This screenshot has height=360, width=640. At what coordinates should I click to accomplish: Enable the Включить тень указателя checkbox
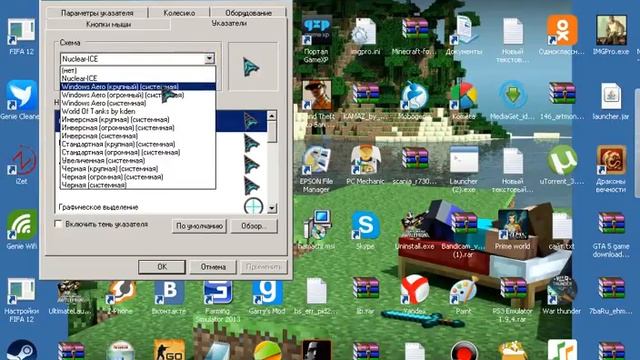click(58, 224)
